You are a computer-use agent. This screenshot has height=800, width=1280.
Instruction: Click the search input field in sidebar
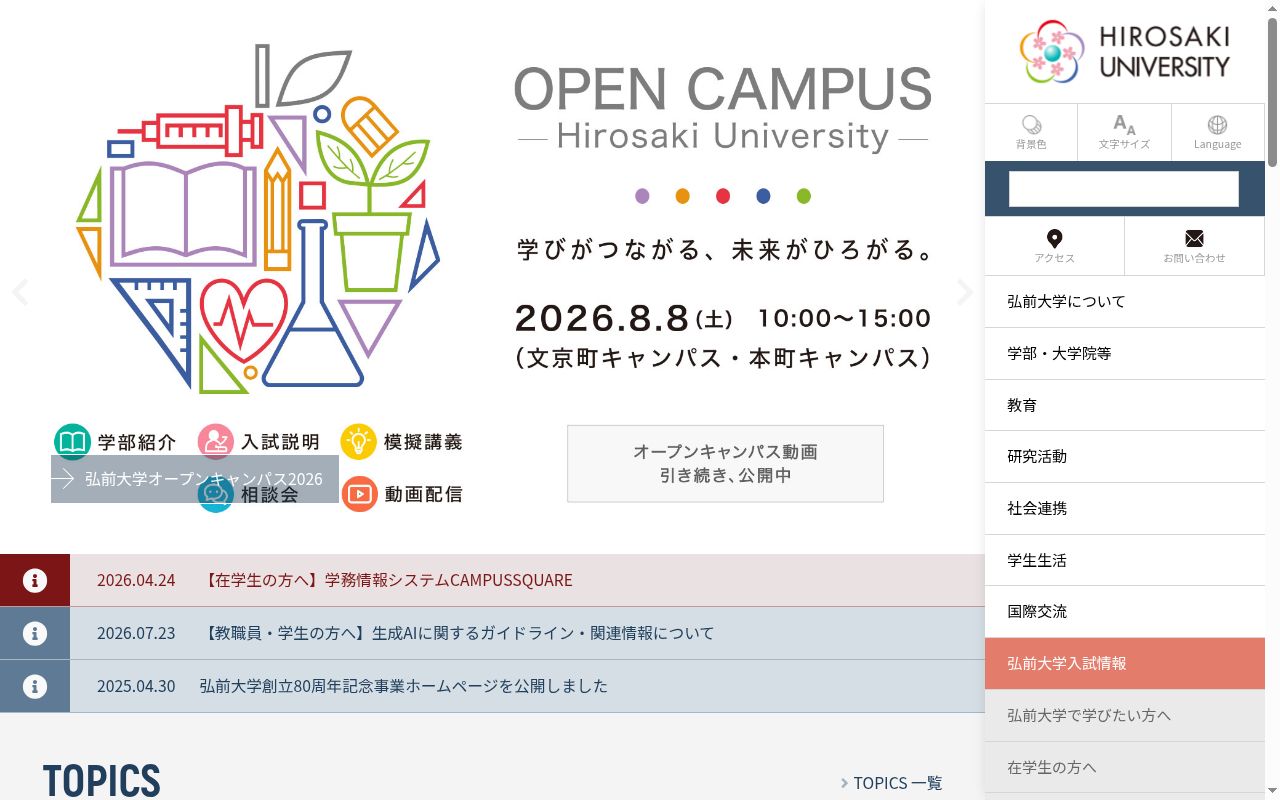pos(1123,189)
